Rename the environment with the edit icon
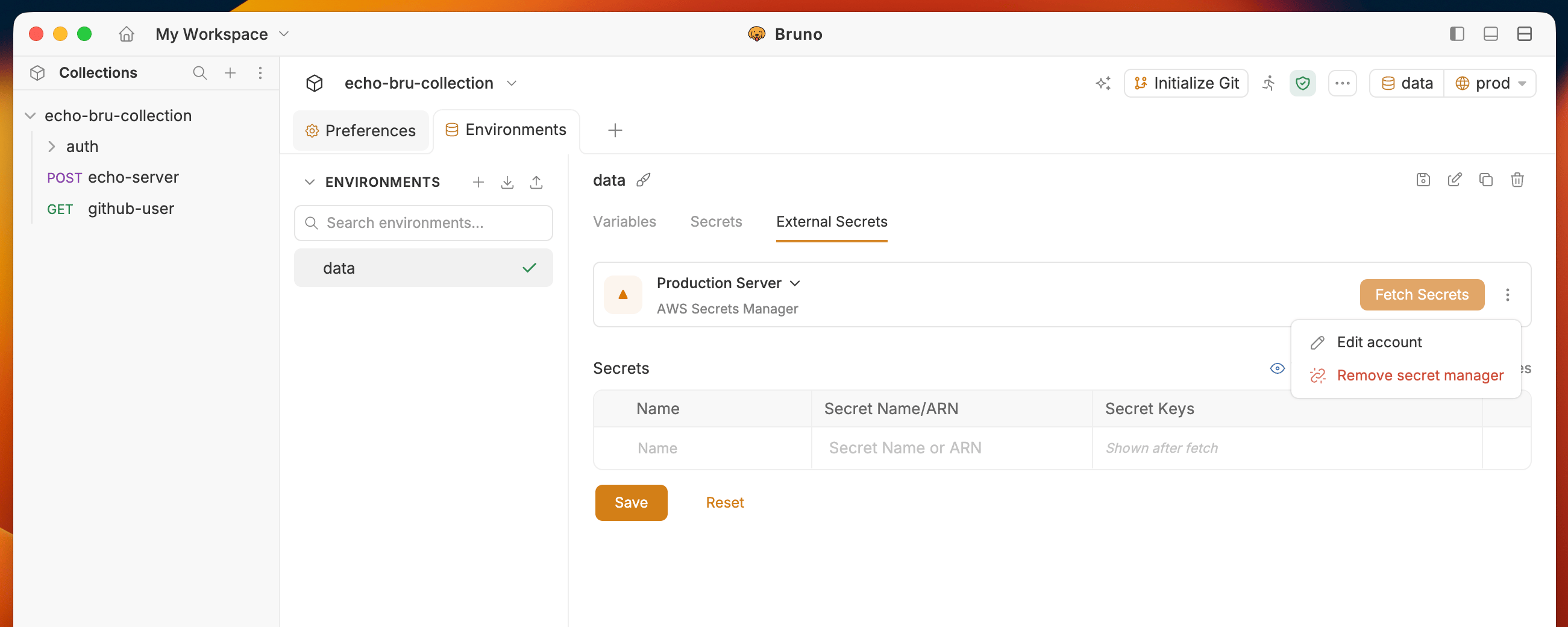This screenshot has height=627, width=1568. (1455, 180)
